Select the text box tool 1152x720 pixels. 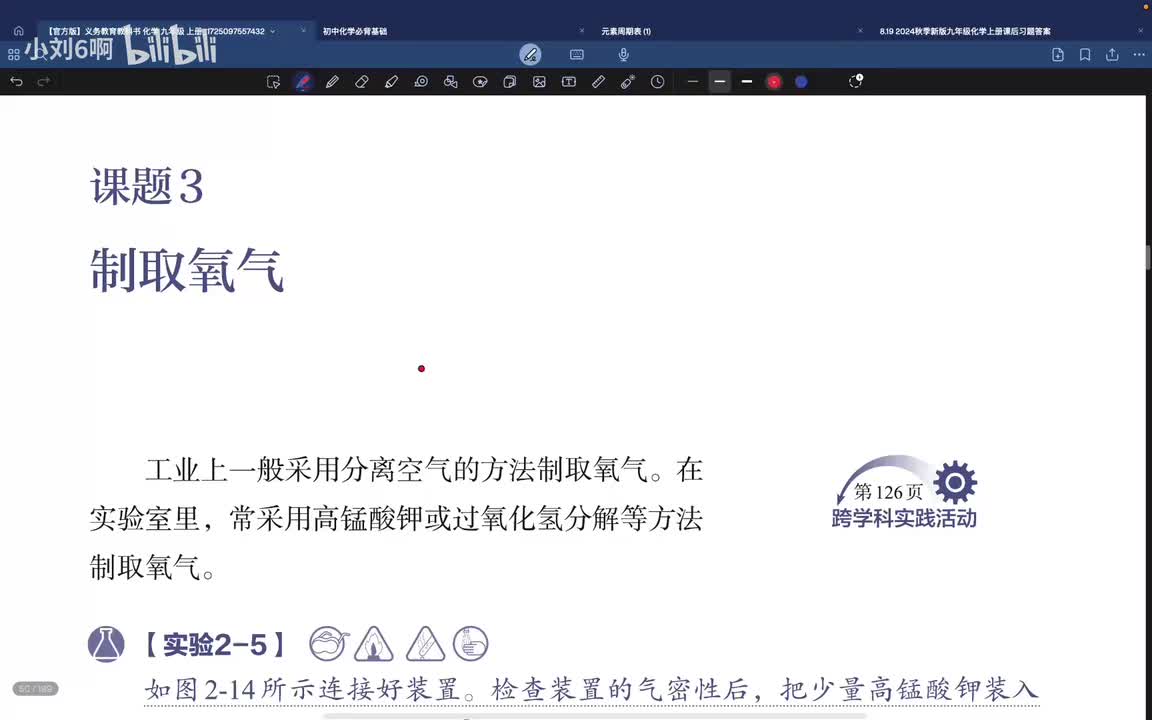pyautogui.click(x=569, y=82)
